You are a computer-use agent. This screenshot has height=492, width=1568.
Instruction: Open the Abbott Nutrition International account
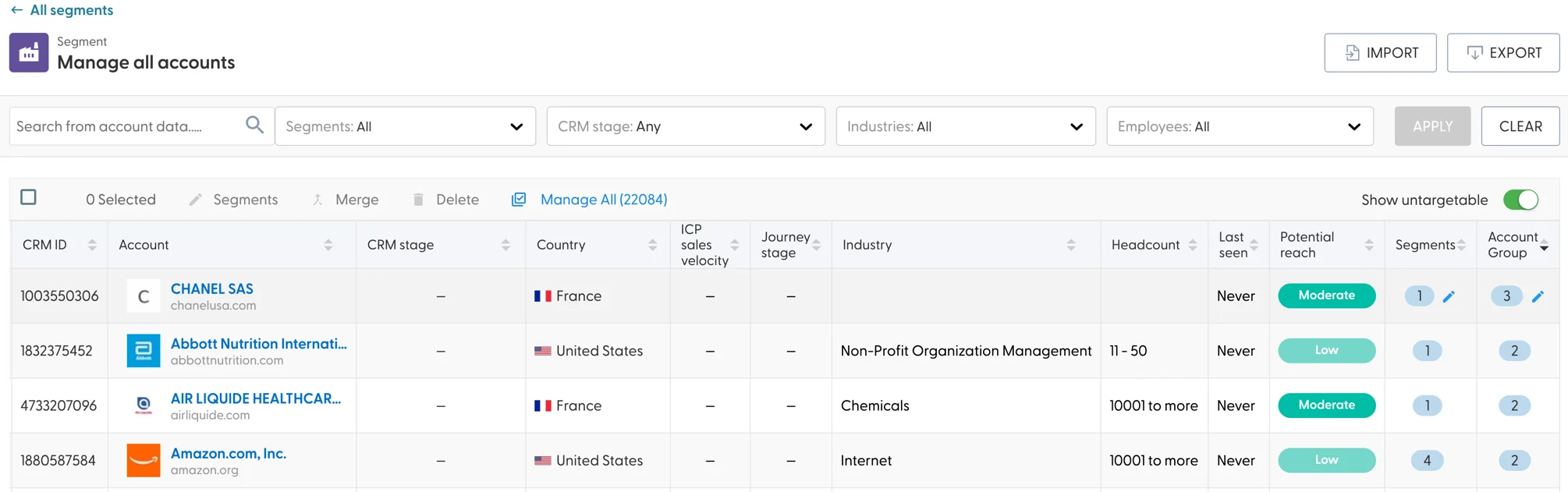259,343
